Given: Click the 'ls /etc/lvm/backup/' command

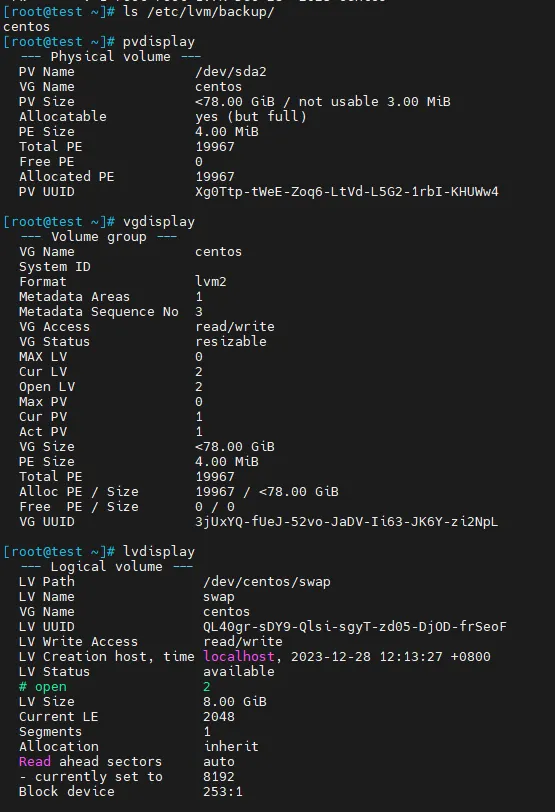Looking at the screenshot, I should pos(199,12).
